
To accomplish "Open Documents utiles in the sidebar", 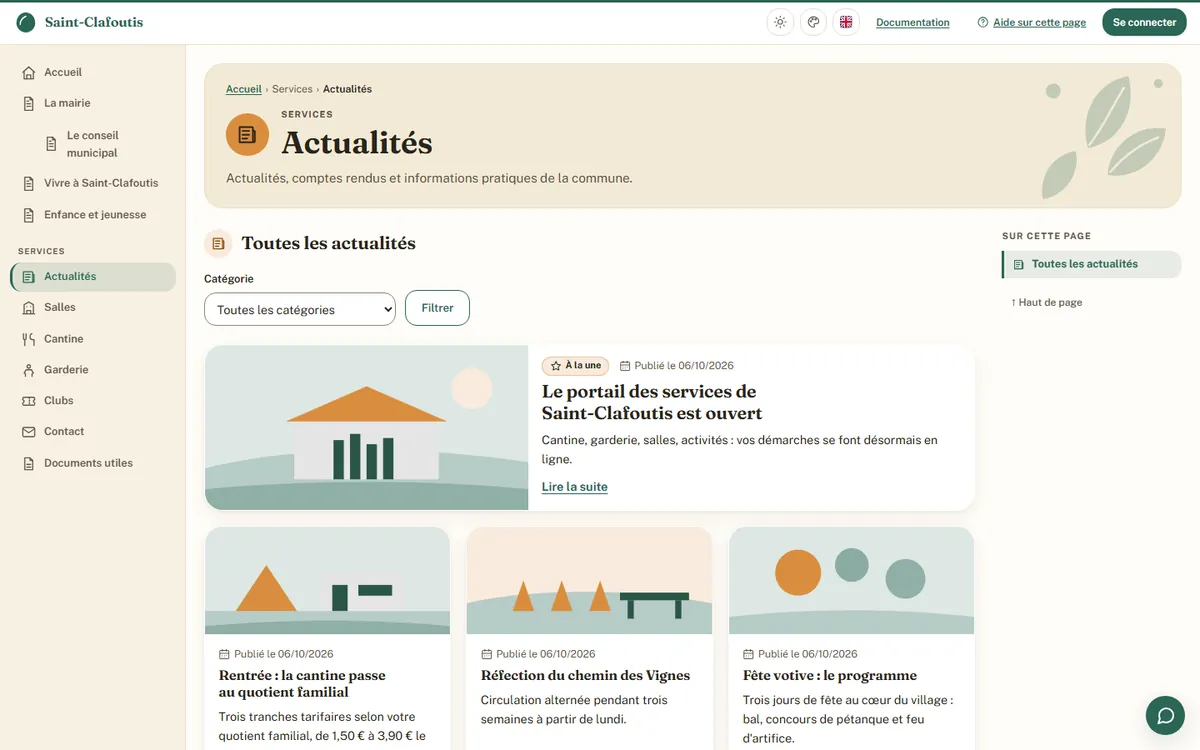I will click(x=93, y=463).
